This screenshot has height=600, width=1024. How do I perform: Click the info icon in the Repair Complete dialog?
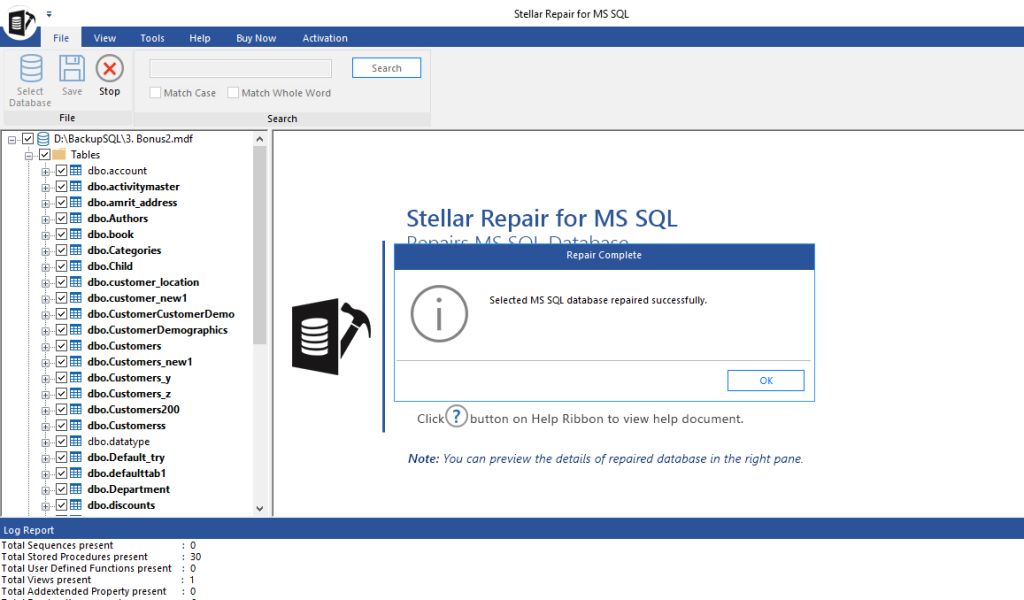pos(438,313)
